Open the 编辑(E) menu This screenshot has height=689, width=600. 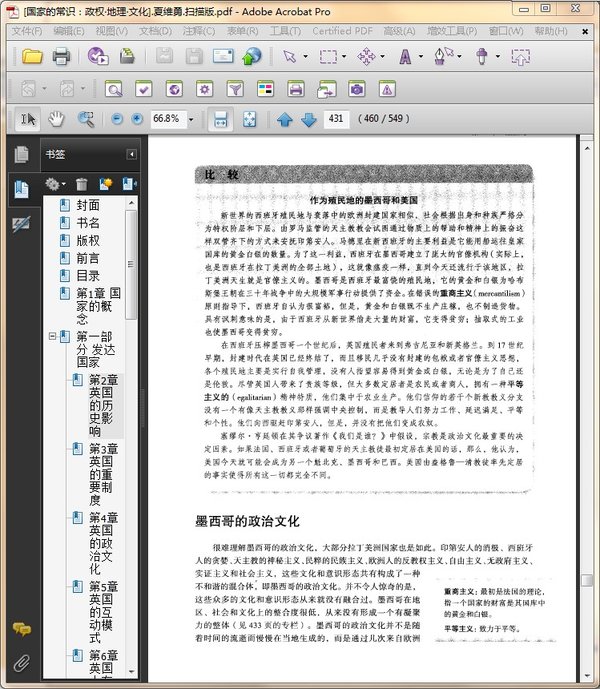(69, 31)
